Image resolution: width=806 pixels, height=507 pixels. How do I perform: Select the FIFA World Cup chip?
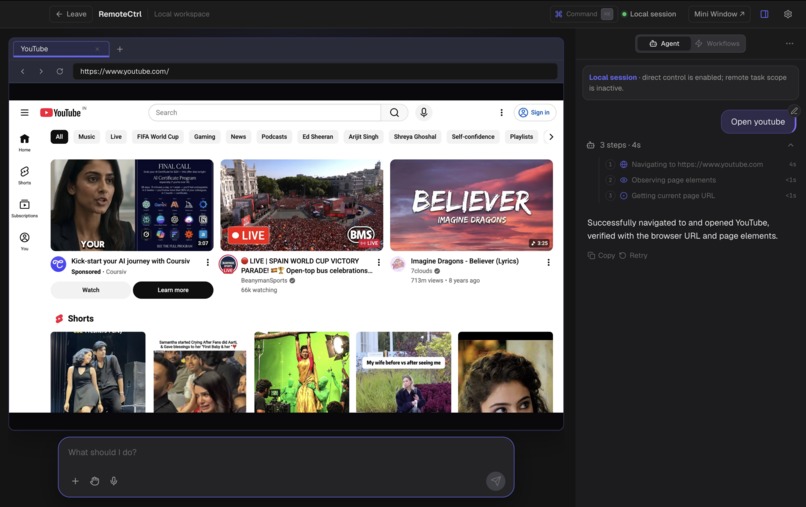[158, 137]
